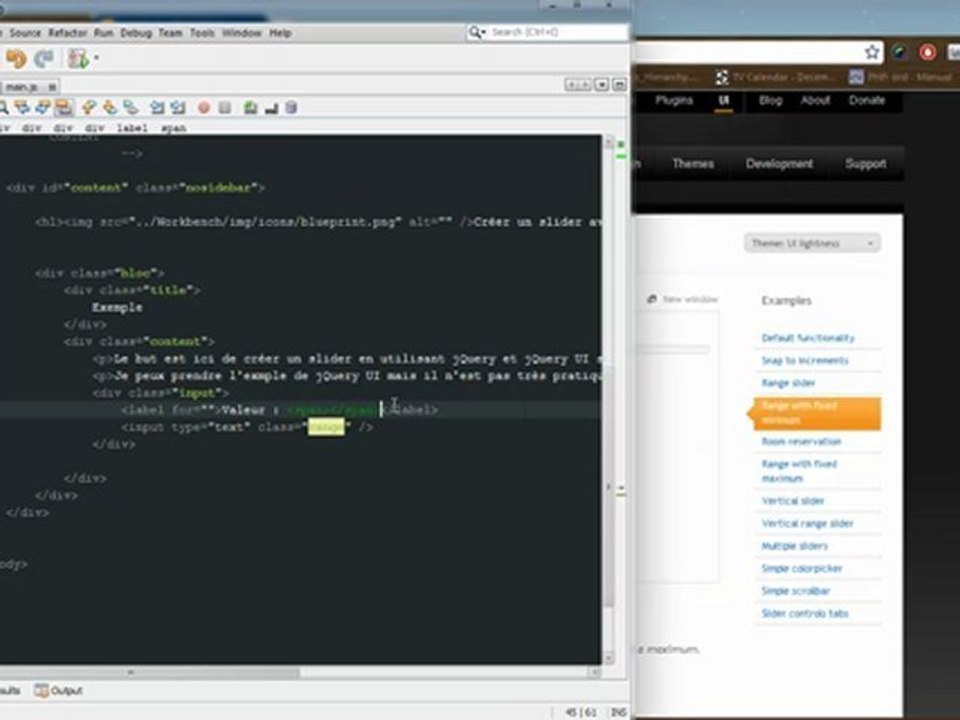Go to previous bookmark icon
Screen dimensions: 960x720
point(89,108)
